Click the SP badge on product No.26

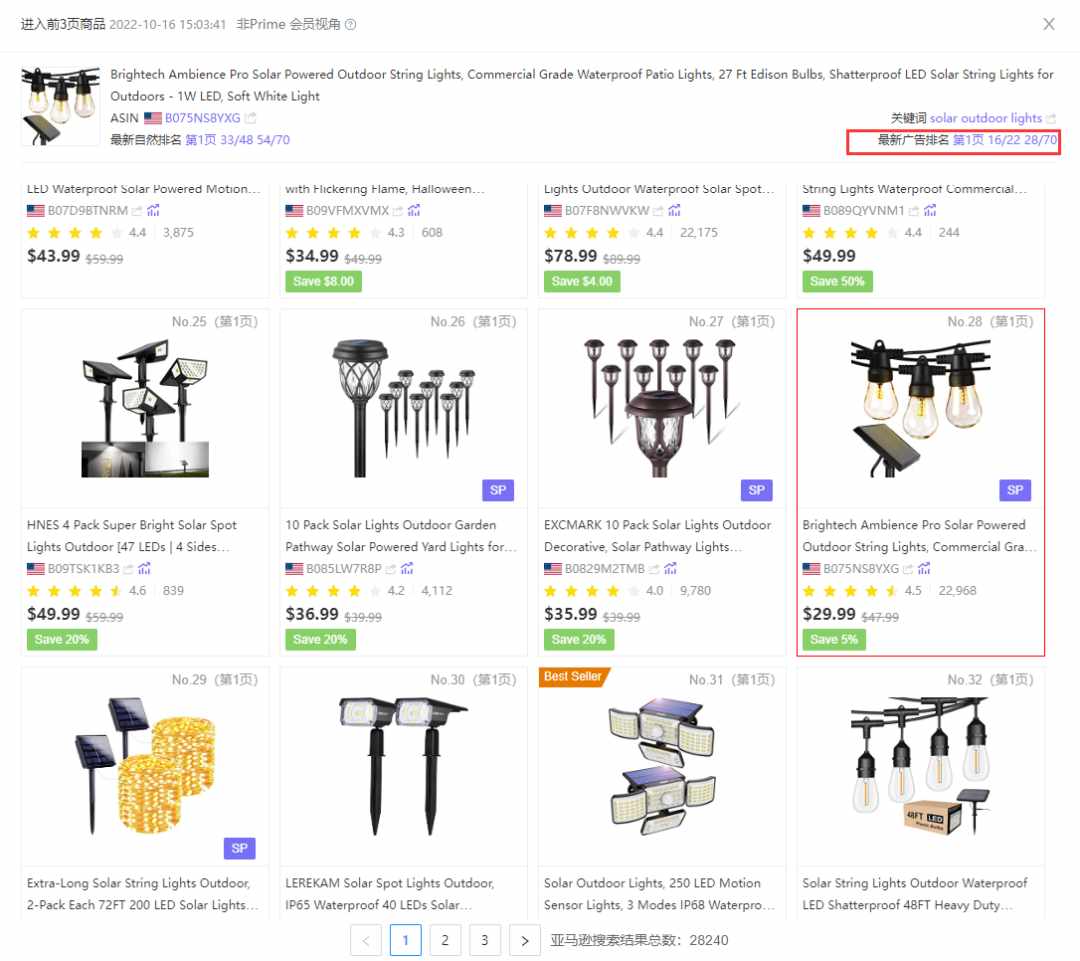pos(498,490)
